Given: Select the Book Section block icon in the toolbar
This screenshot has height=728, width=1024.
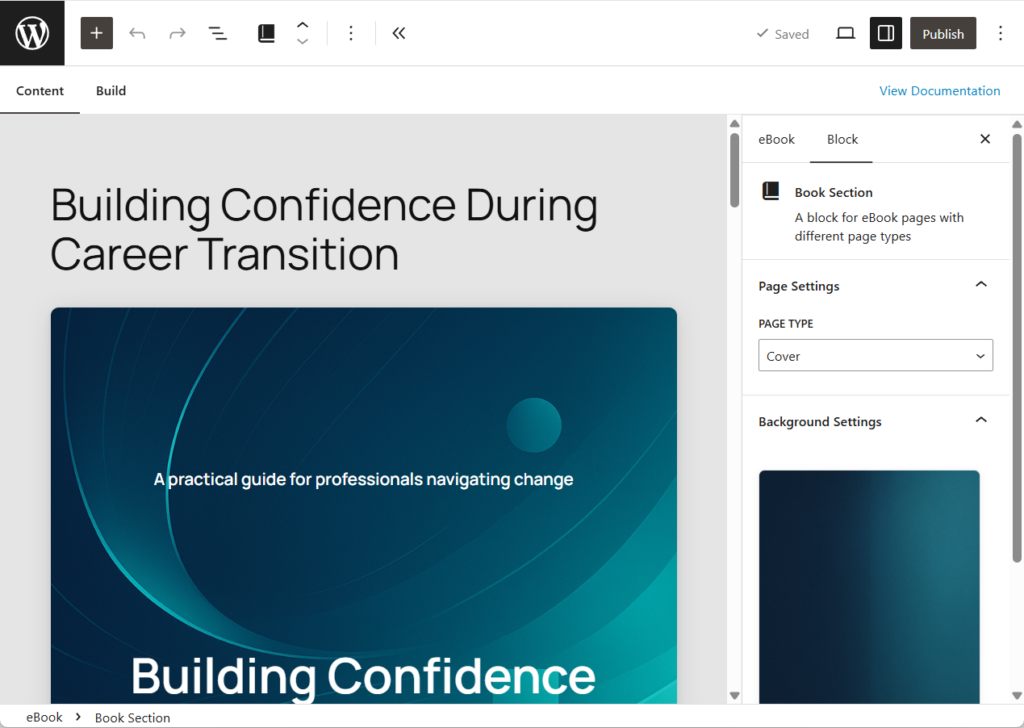Looking at the screenshot, I should (x=265, y=33).
